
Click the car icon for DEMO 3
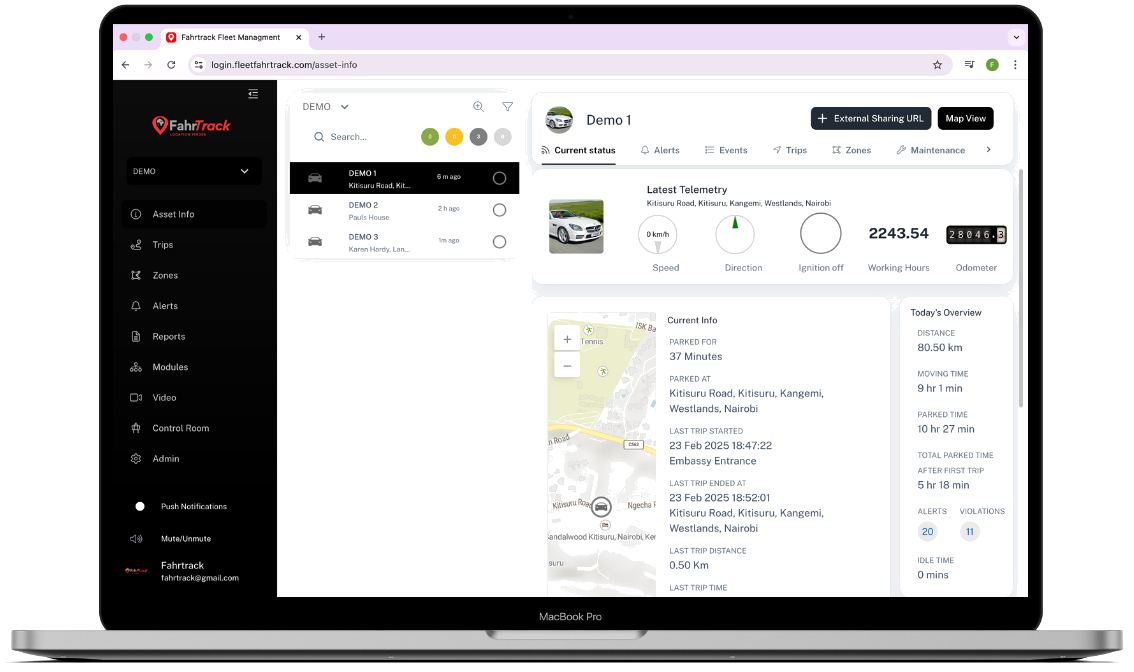(x=315, y=242)
